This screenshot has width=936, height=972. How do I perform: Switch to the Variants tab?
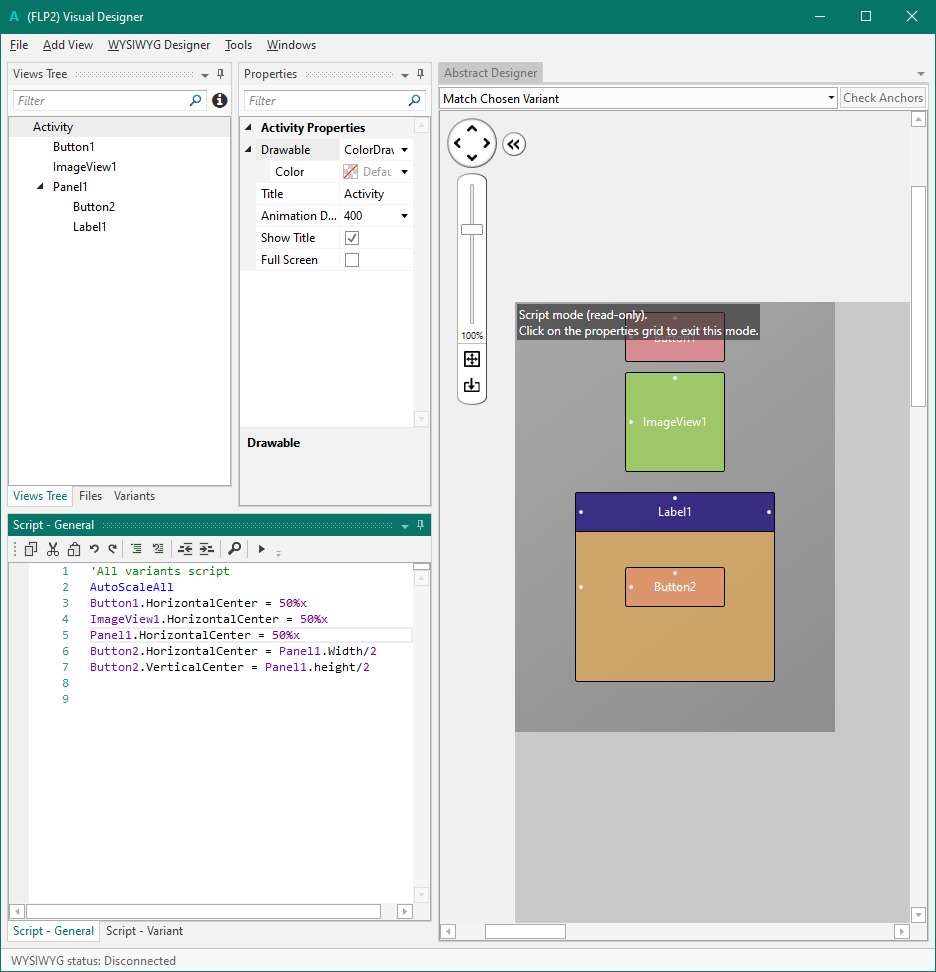tap(134, 496)
